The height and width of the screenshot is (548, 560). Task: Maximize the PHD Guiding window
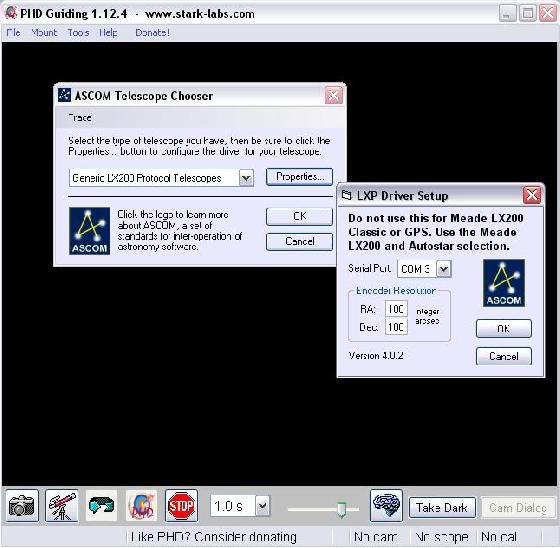pos(528,14)
